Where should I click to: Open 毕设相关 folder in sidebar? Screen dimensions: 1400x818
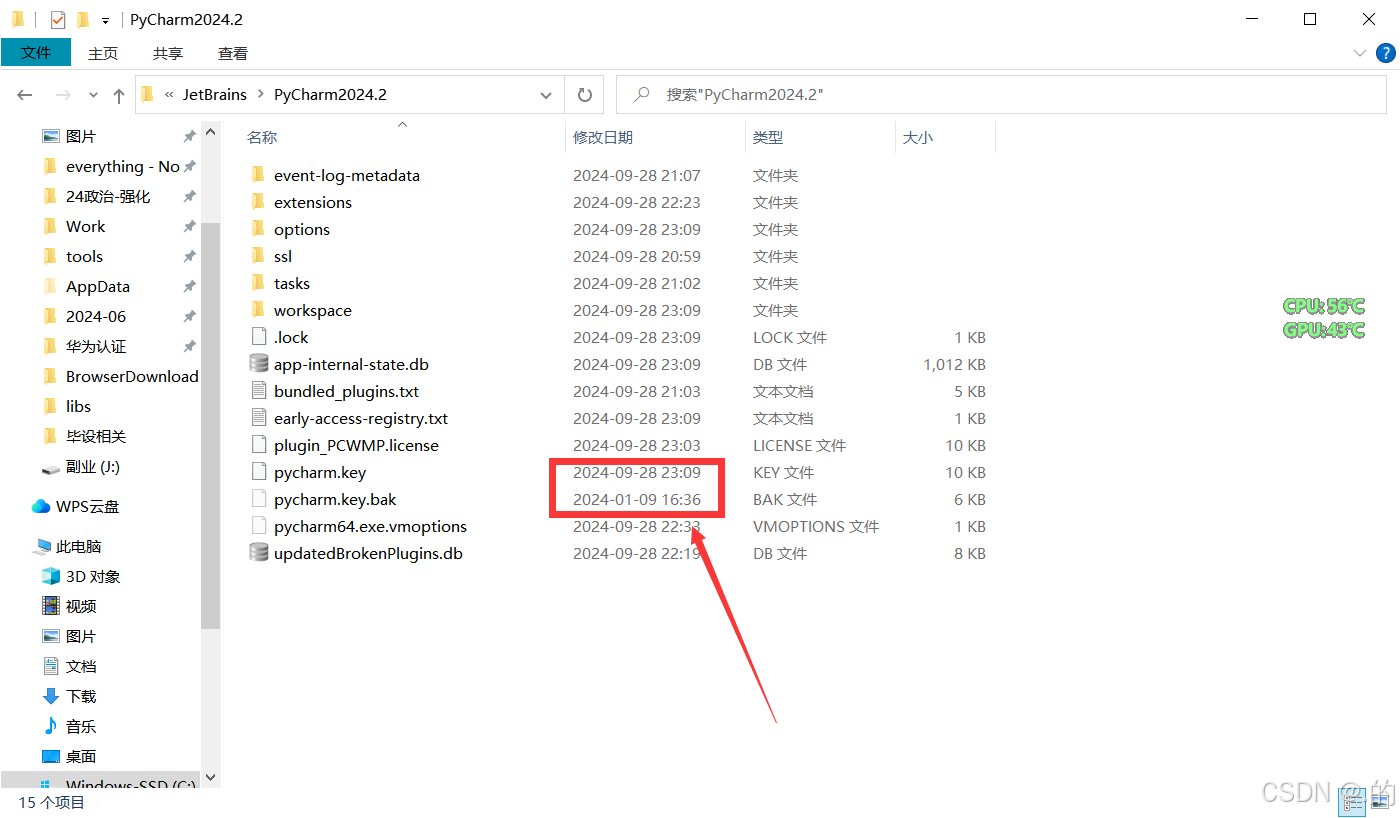[96, 436]
